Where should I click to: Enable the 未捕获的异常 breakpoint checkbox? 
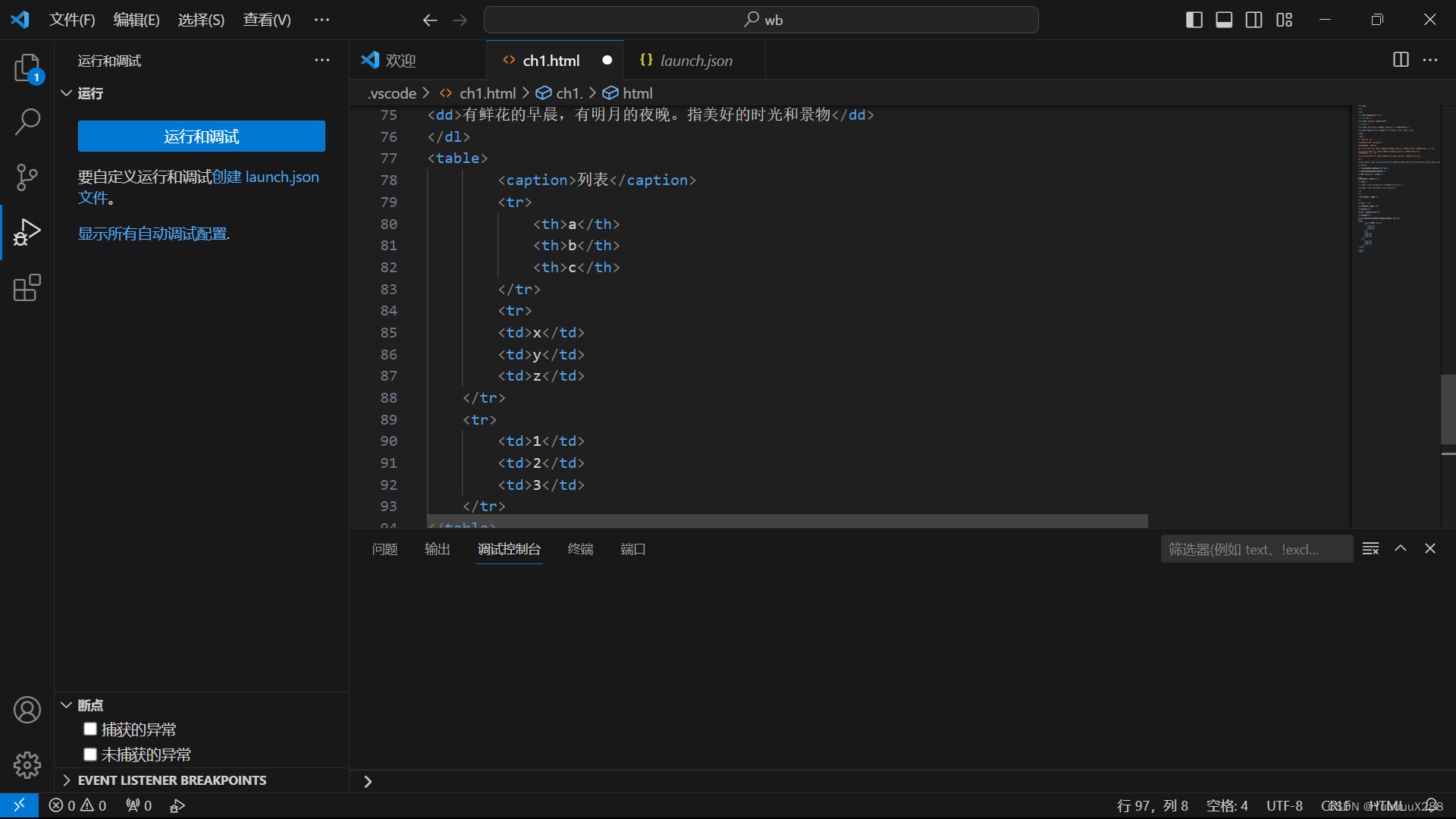point(90,754)
